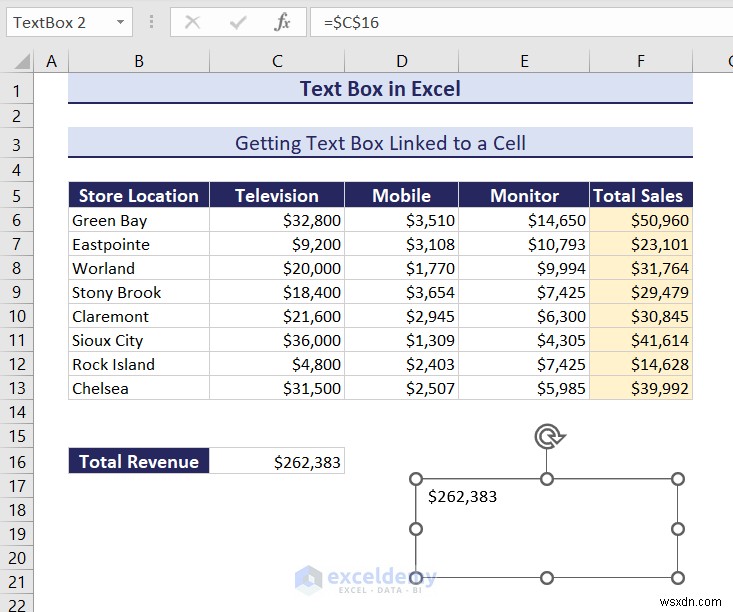733x612 pixels.
Task: Click the $14,628 Total Sales cell
Action: 641,364
